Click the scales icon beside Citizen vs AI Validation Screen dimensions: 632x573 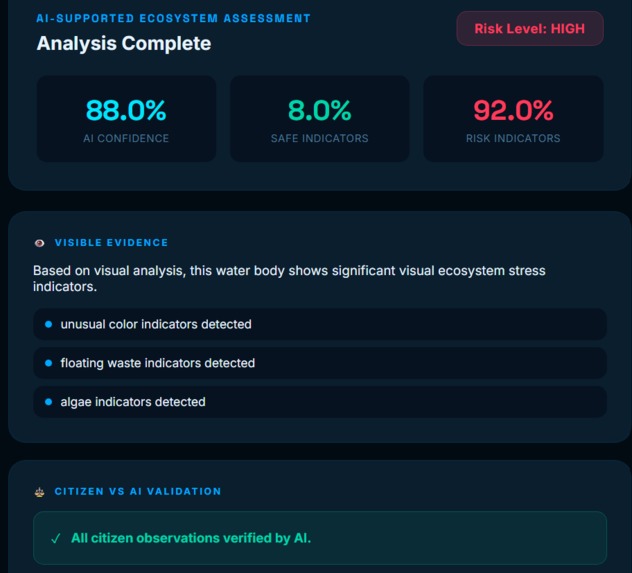click(40, 492)
